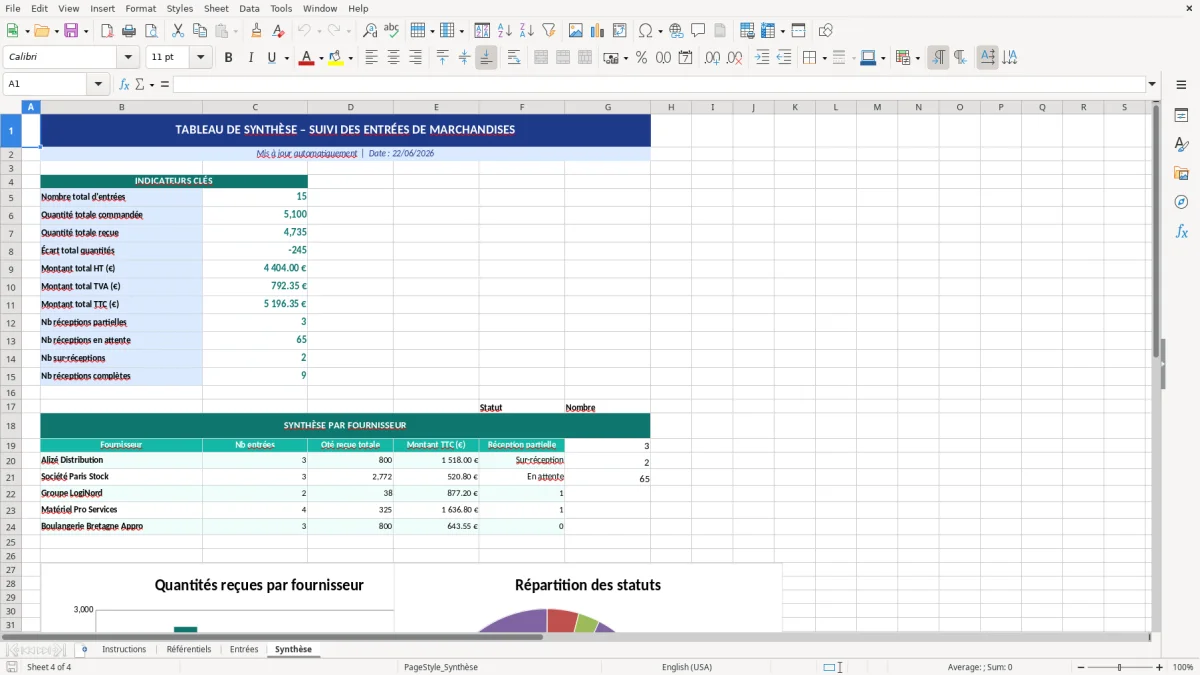Click Define Print Area icon

pos(745,31)
